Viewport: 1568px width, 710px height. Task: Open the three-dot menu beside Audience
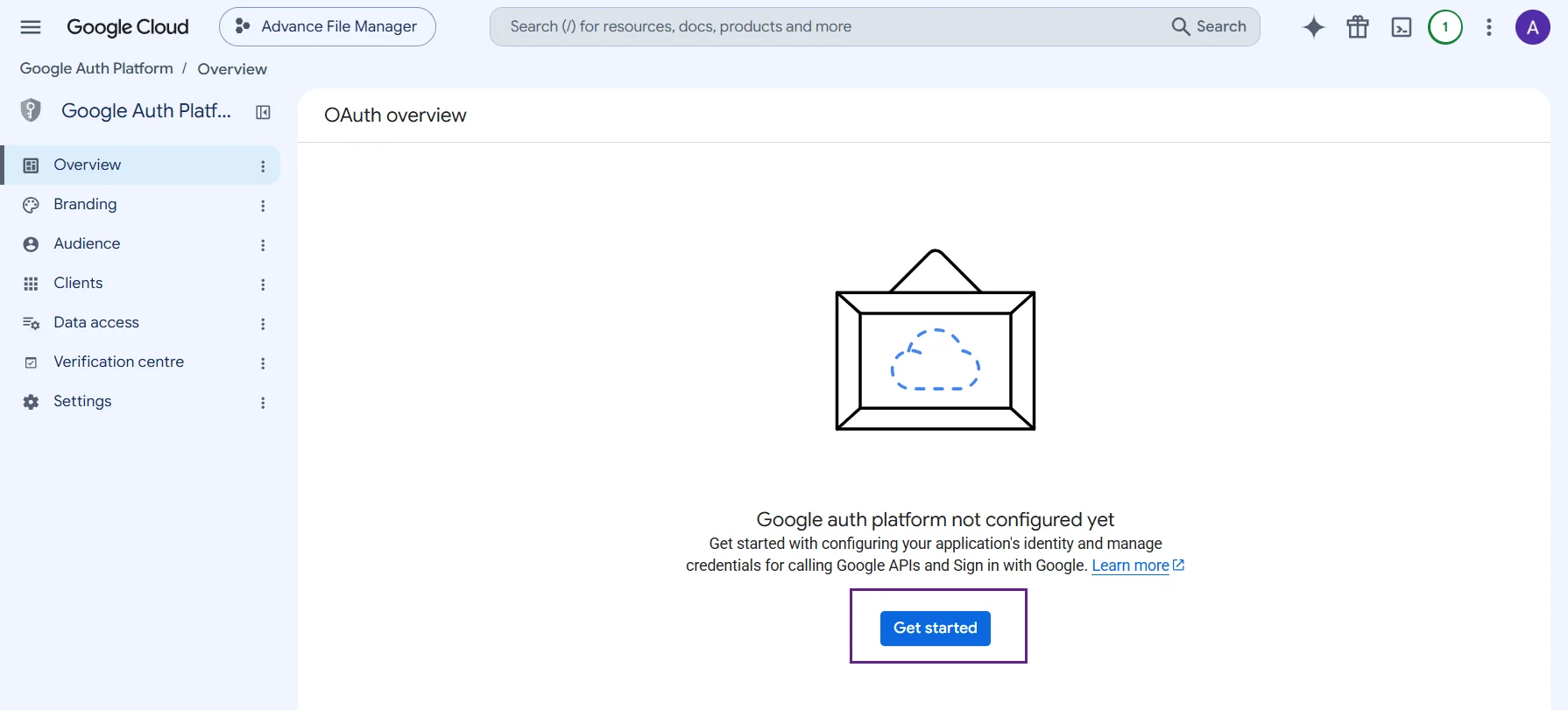263,245
